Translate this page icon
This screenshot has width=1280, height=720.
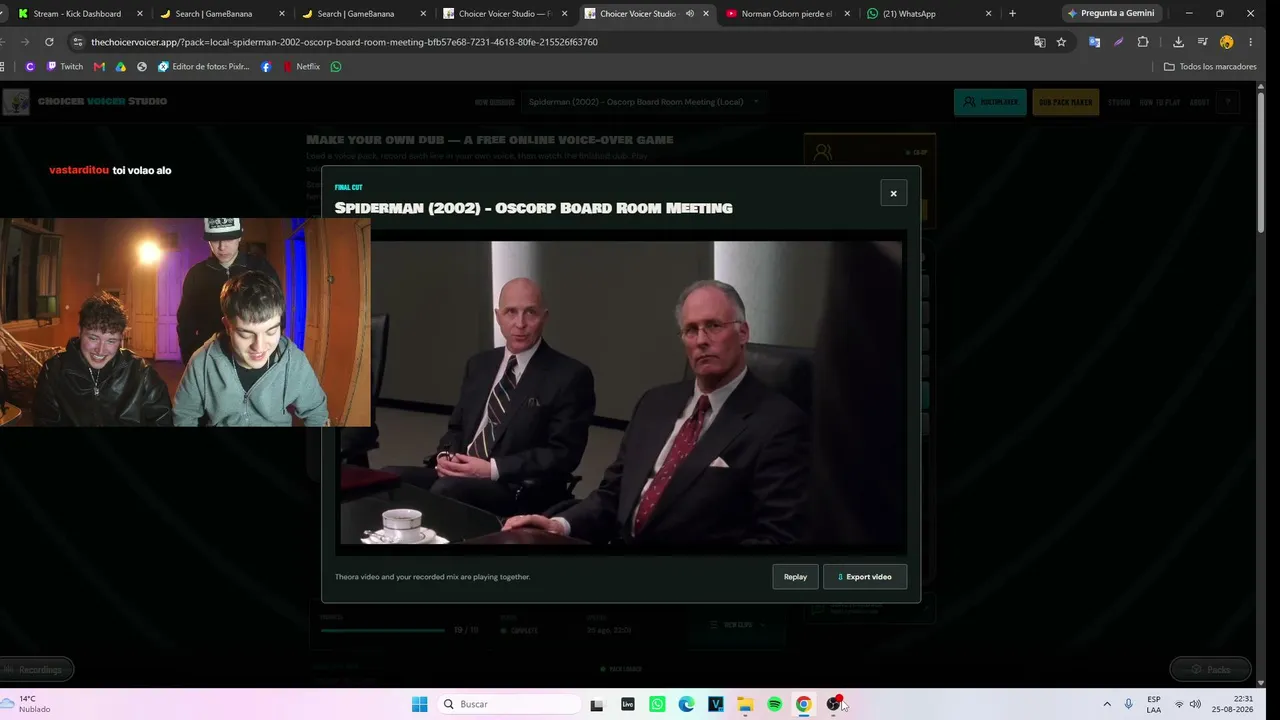pyautogui.click(x=1040, y=42)
